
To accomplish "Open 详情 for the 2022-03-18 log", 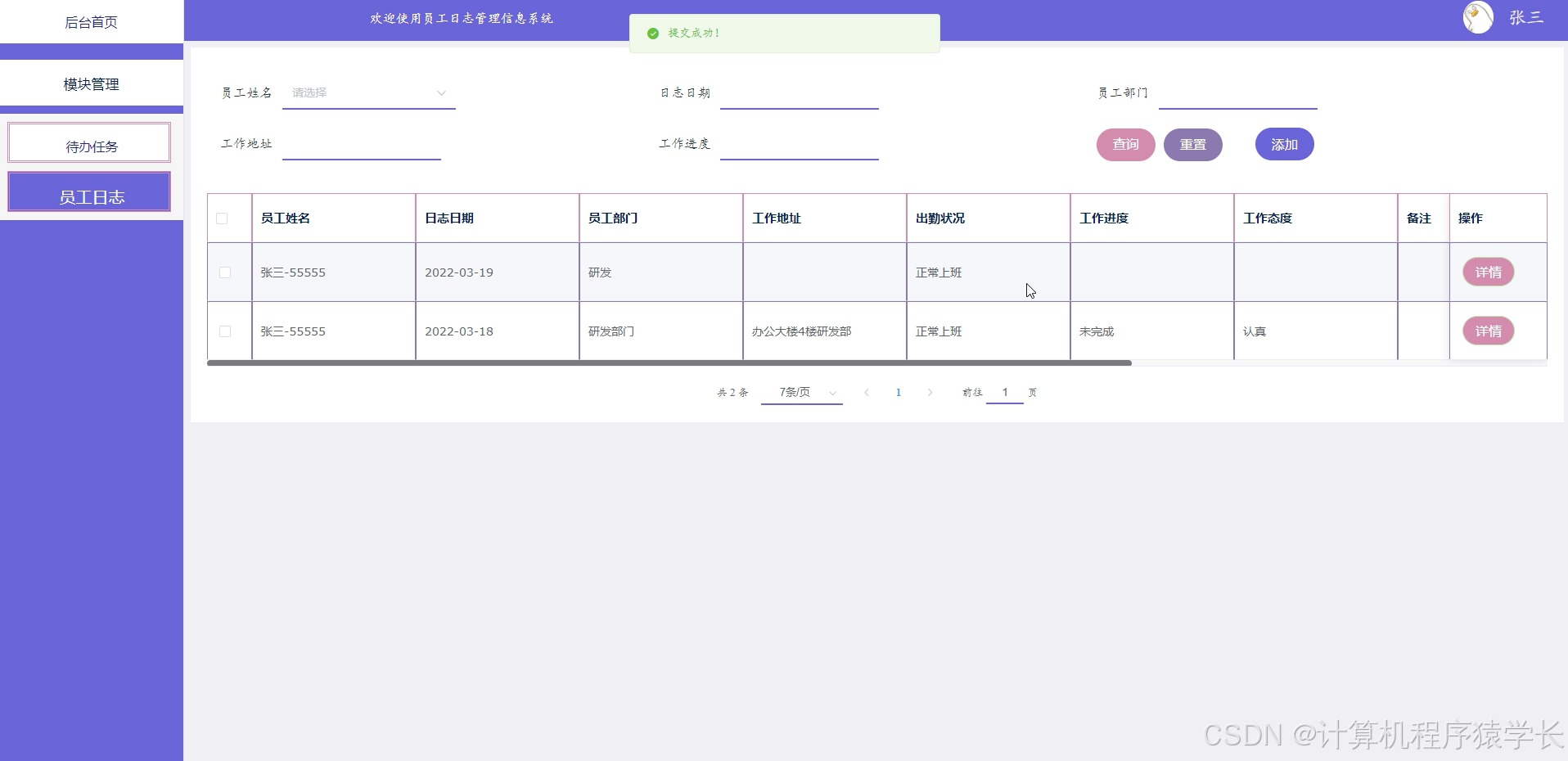I will 1488,331.
